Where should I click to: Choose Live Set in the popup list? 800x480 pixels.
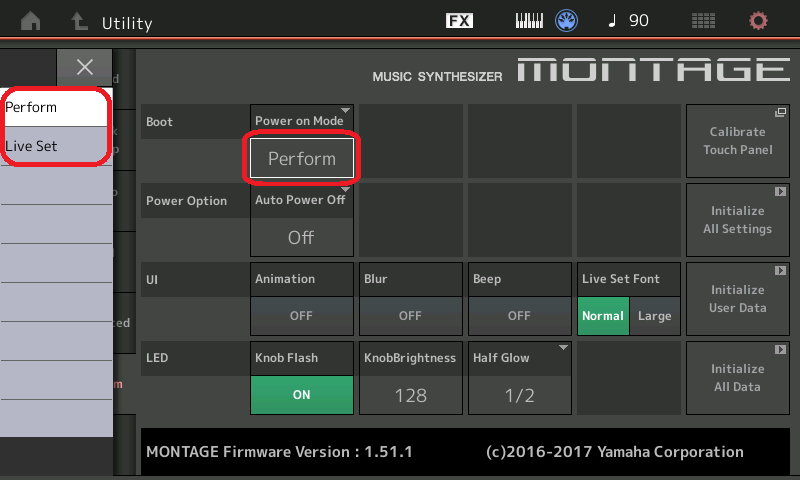pyautogui.click(x=55, y=146)
